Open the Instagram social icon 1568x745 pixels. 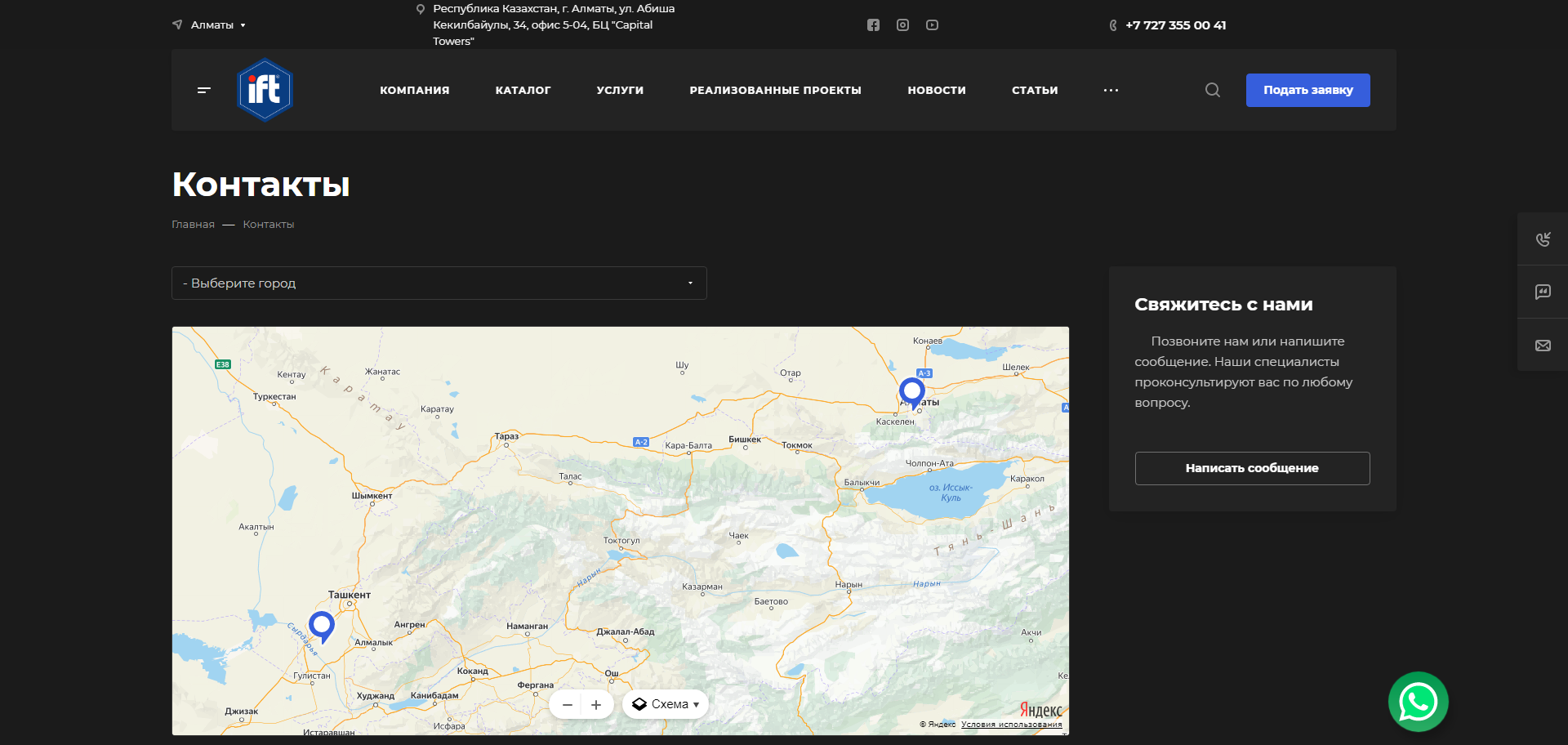click(902, 25)
